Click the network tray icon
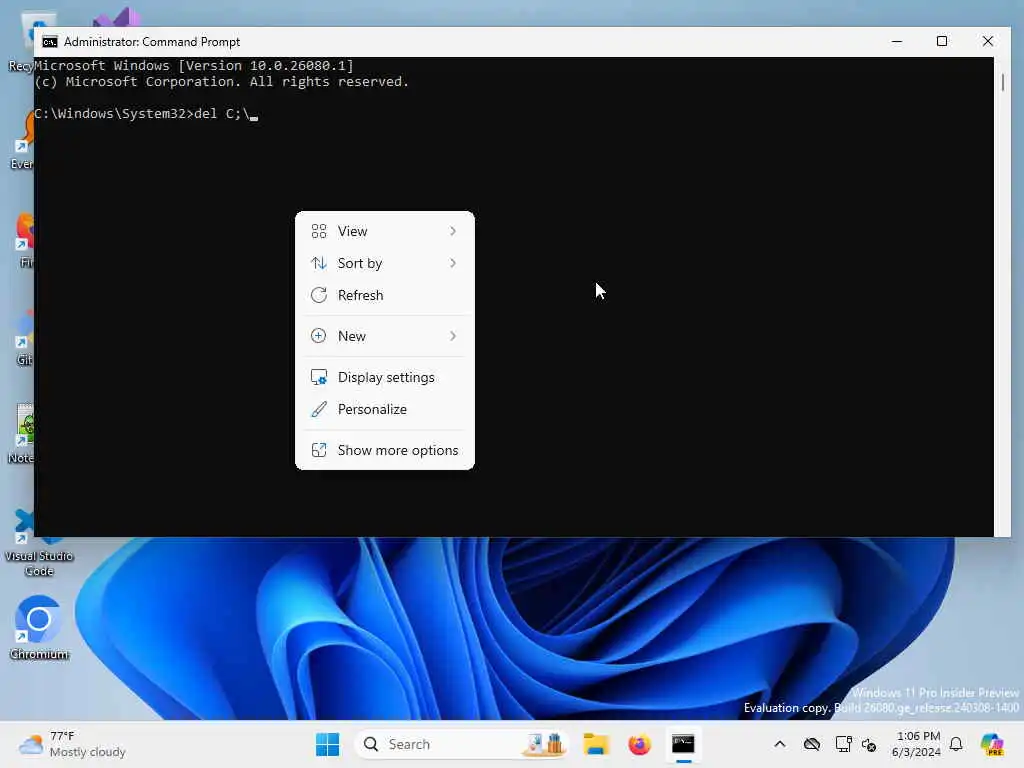The width and height of the screenshot is (1024, 768). (843, 744)
